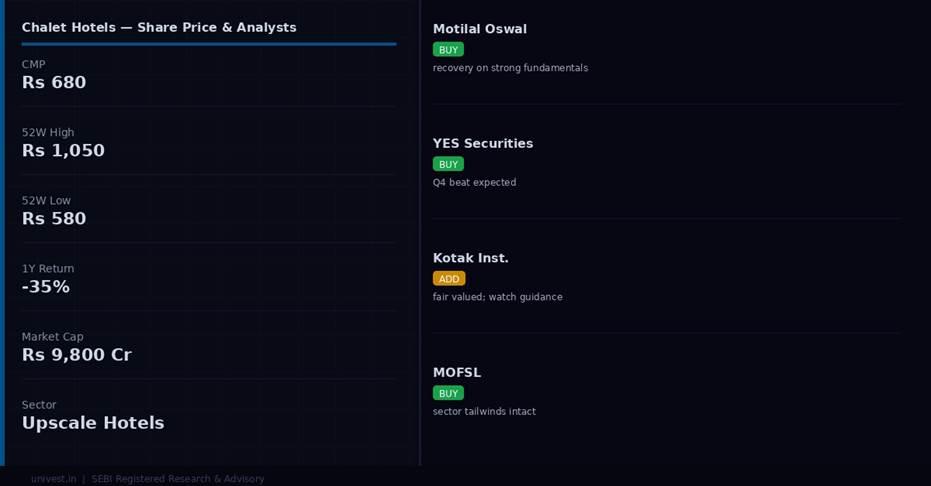Select the Sector label
Image resolution: width=931 pixels, height=486 pixels.
point(39,405)
